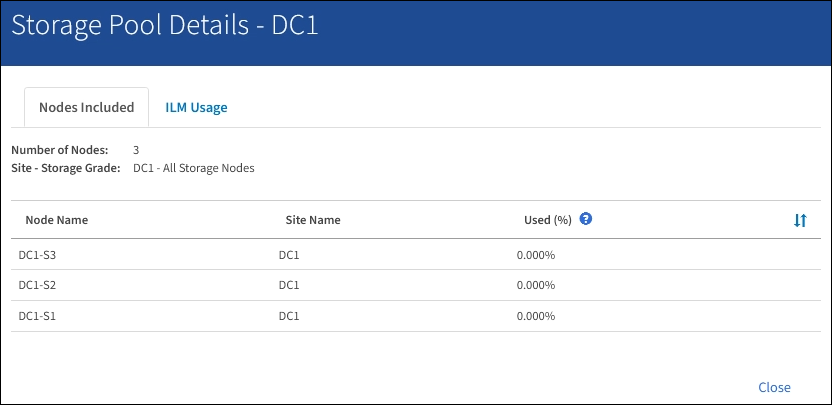Click the site name DC1 for node DC1-S2
832x405 pixels.
pyautogui.click(x=289, y=285)
